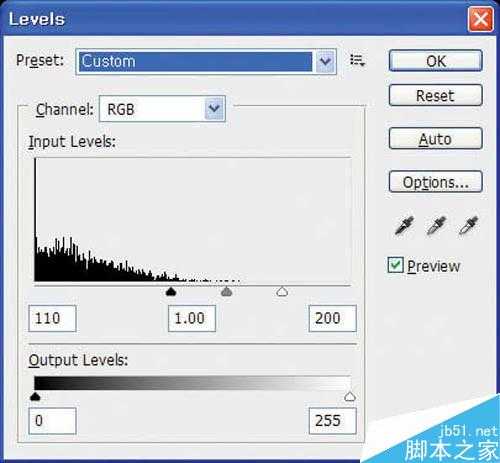Select the black point eyedropper
This screenshot has width=500, height=463.
pos(404,226)
